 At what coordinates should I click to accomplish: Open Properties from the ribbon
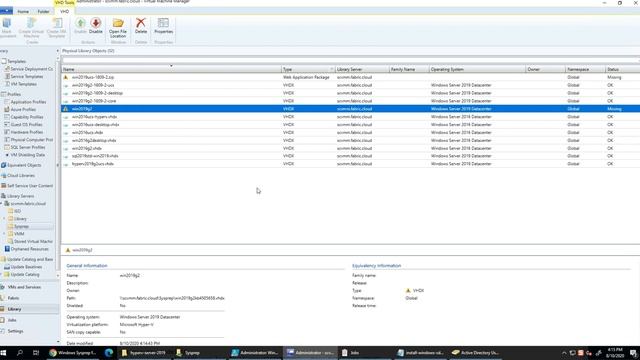(163, 25)
